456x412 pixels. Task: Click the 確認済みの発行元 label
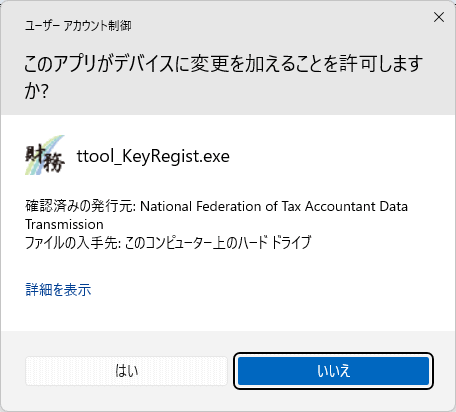(x=79, y=206)
